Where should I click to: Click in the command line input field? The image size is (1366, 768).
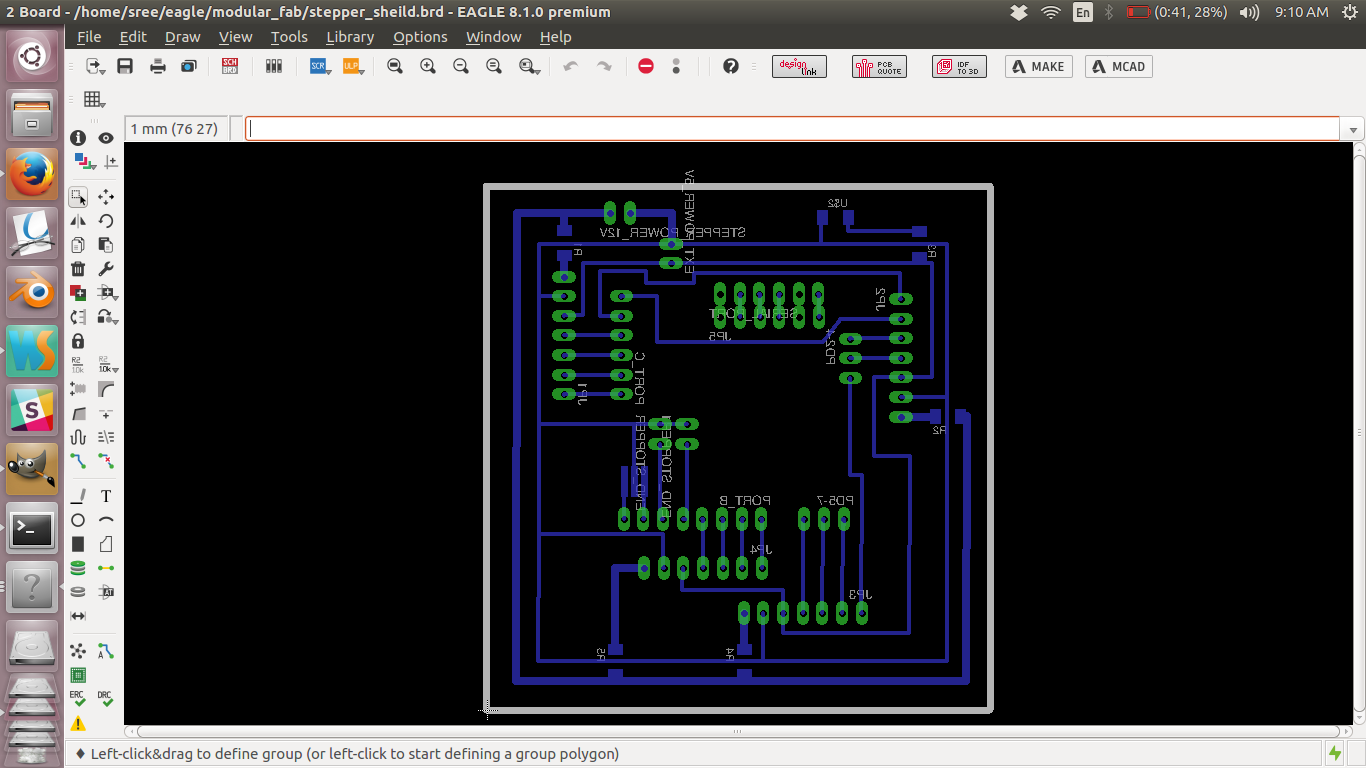click(x=792, y=129)
